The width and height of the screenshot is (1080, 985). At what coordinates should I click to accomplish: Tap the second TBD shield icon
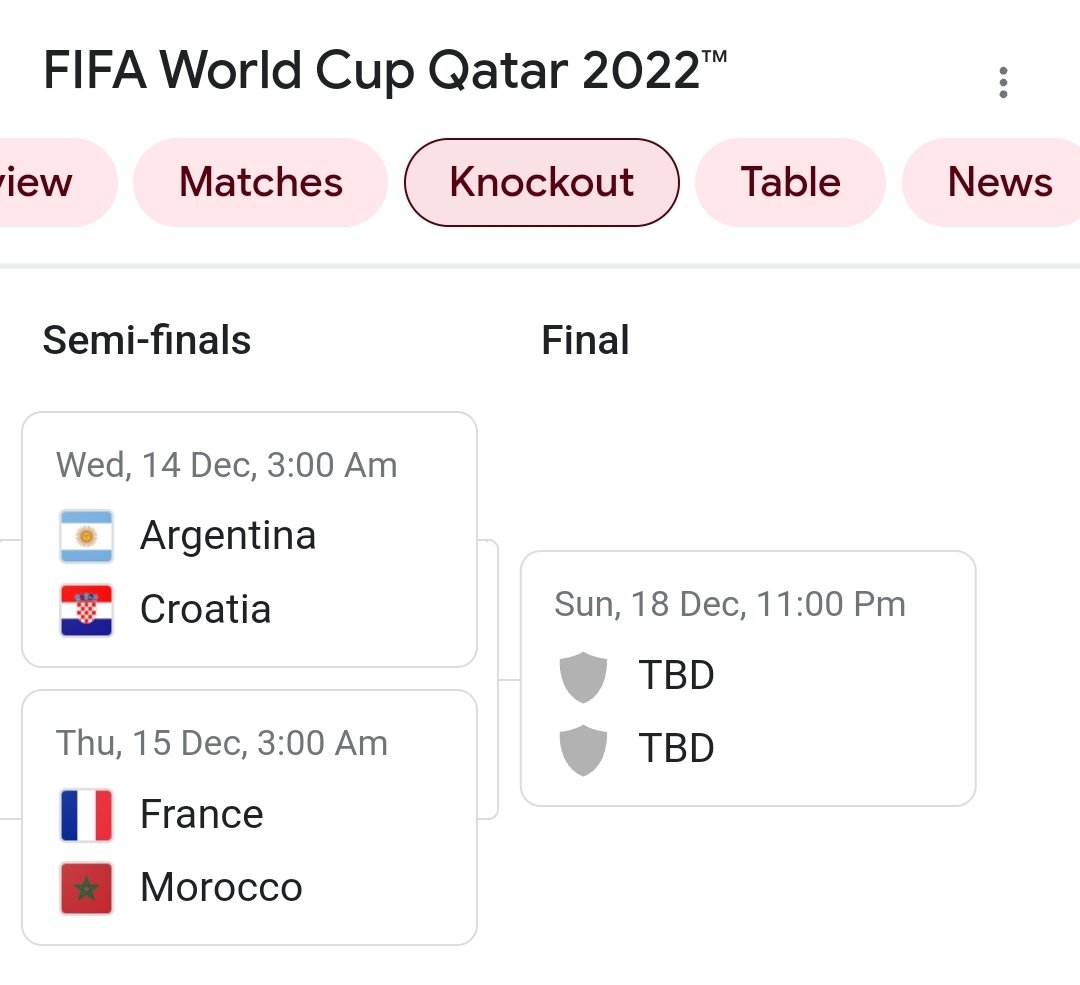pos(583,749)
